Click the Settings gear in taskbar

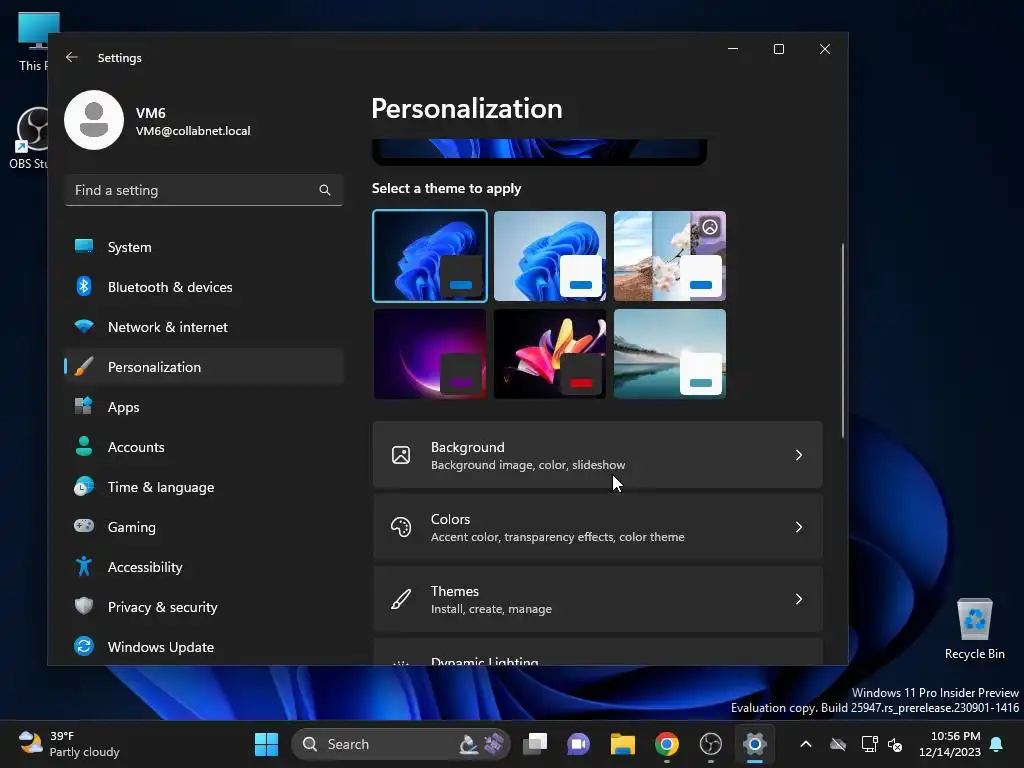(x=754, y=744)
